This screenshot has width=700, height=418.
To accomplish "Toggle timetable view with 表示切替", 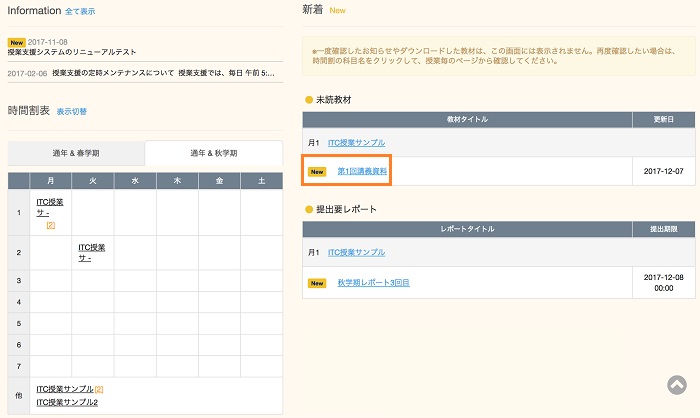I will point(72,112).
